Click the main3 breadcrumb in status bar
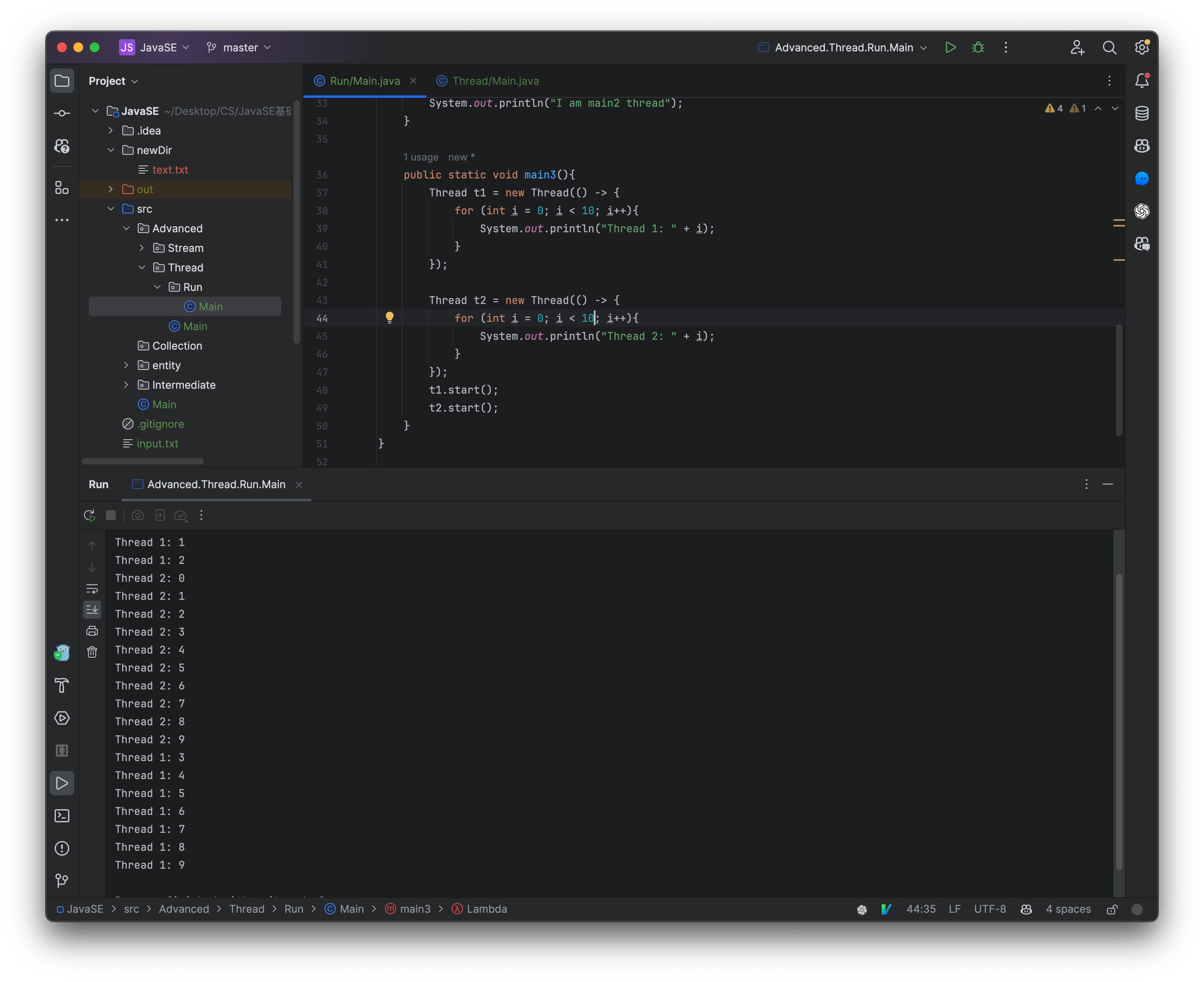1204x982 pixels. [415, 909]
